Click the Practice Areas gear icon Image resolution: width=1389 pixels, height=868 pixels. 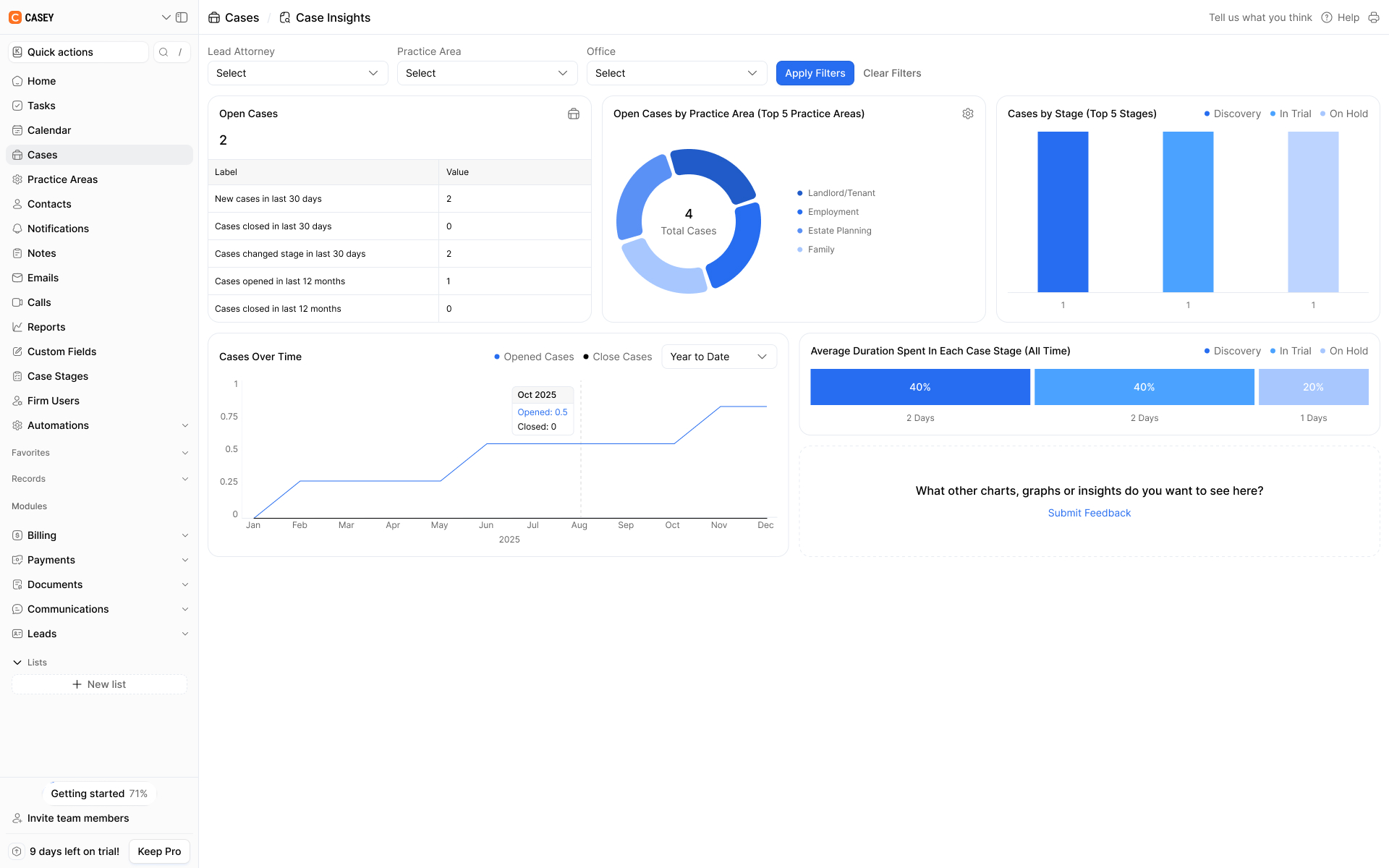click(17, 179)
